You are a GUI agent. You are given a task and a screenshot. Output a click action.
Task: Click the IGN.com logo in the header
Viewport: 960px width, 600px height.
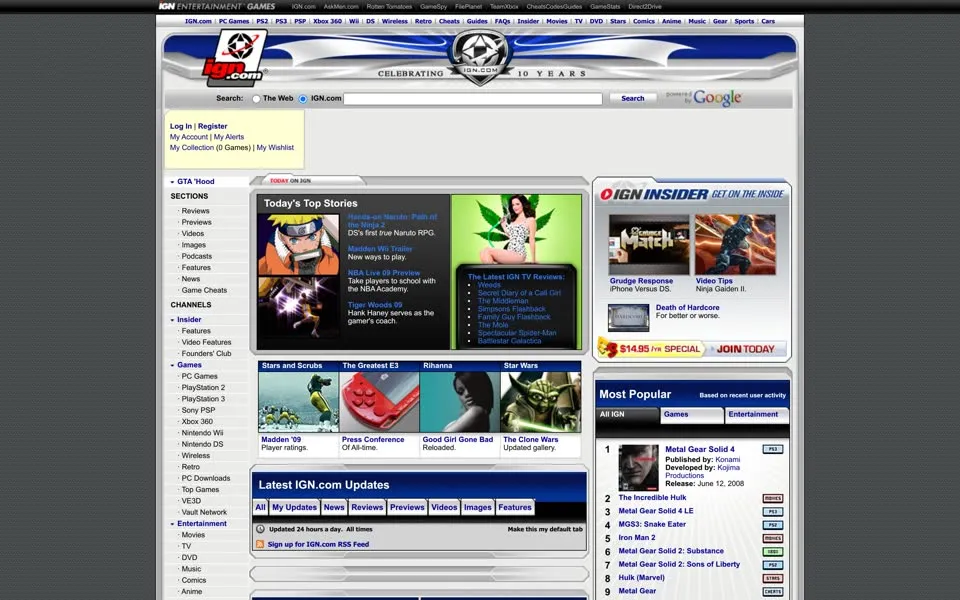click(x=234, y=58)
